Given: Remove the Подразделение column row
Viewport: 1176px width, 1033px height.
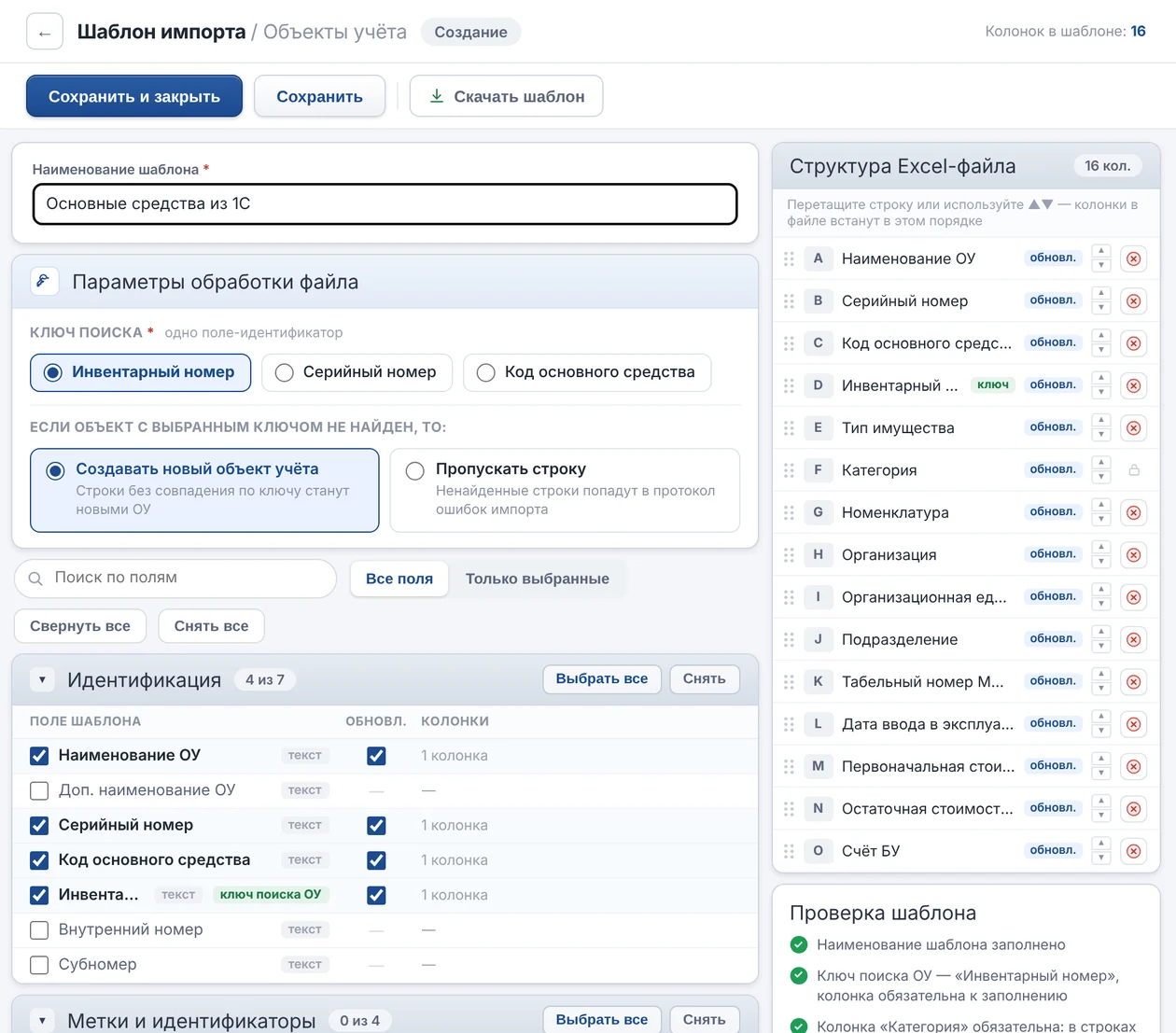Looking at the screenshot, I should 1134,639.
